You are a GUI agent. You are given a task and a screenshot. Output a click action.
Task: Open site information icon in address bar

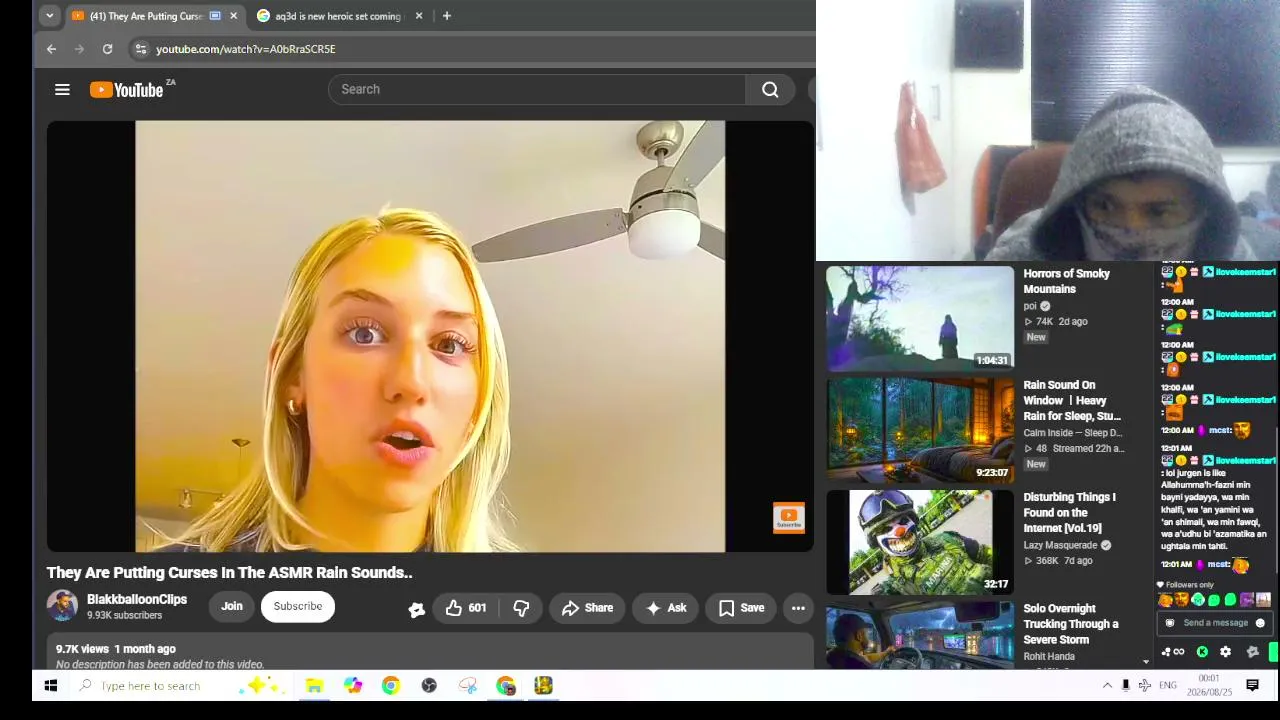pos(141,49)
